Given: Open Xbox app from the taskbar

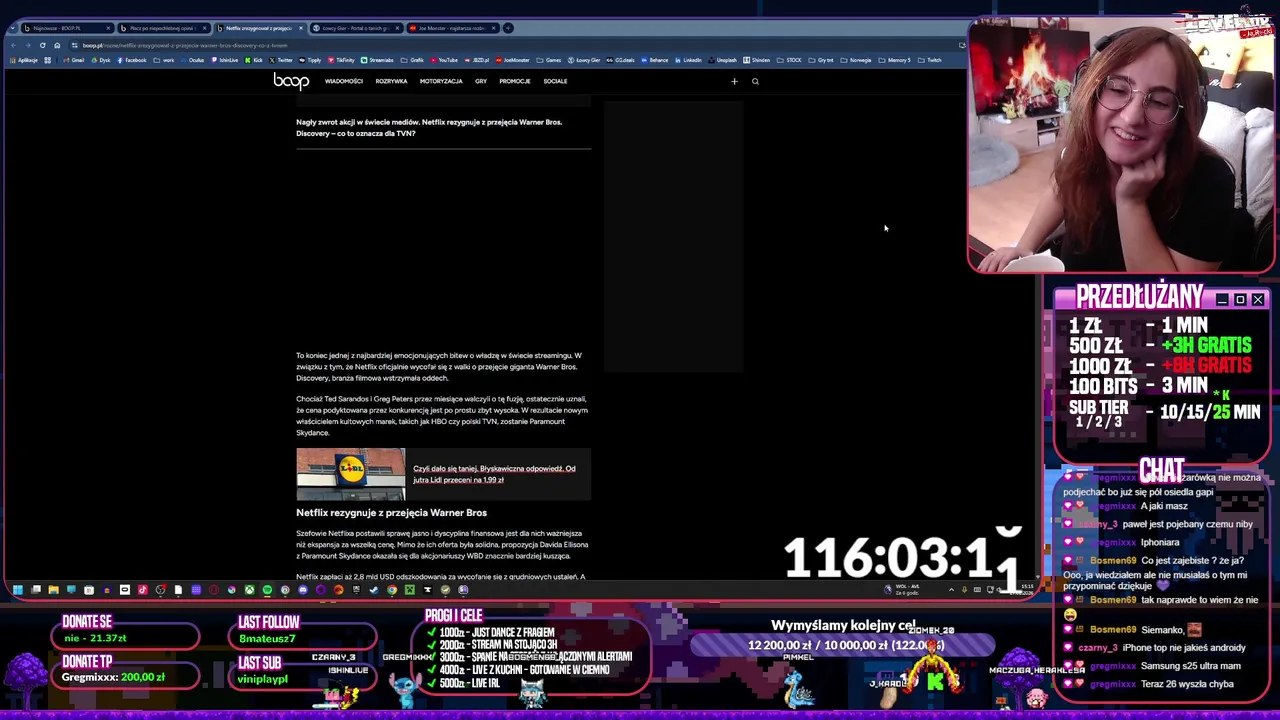Looking at the screenshot, I should tap(249, 590).
